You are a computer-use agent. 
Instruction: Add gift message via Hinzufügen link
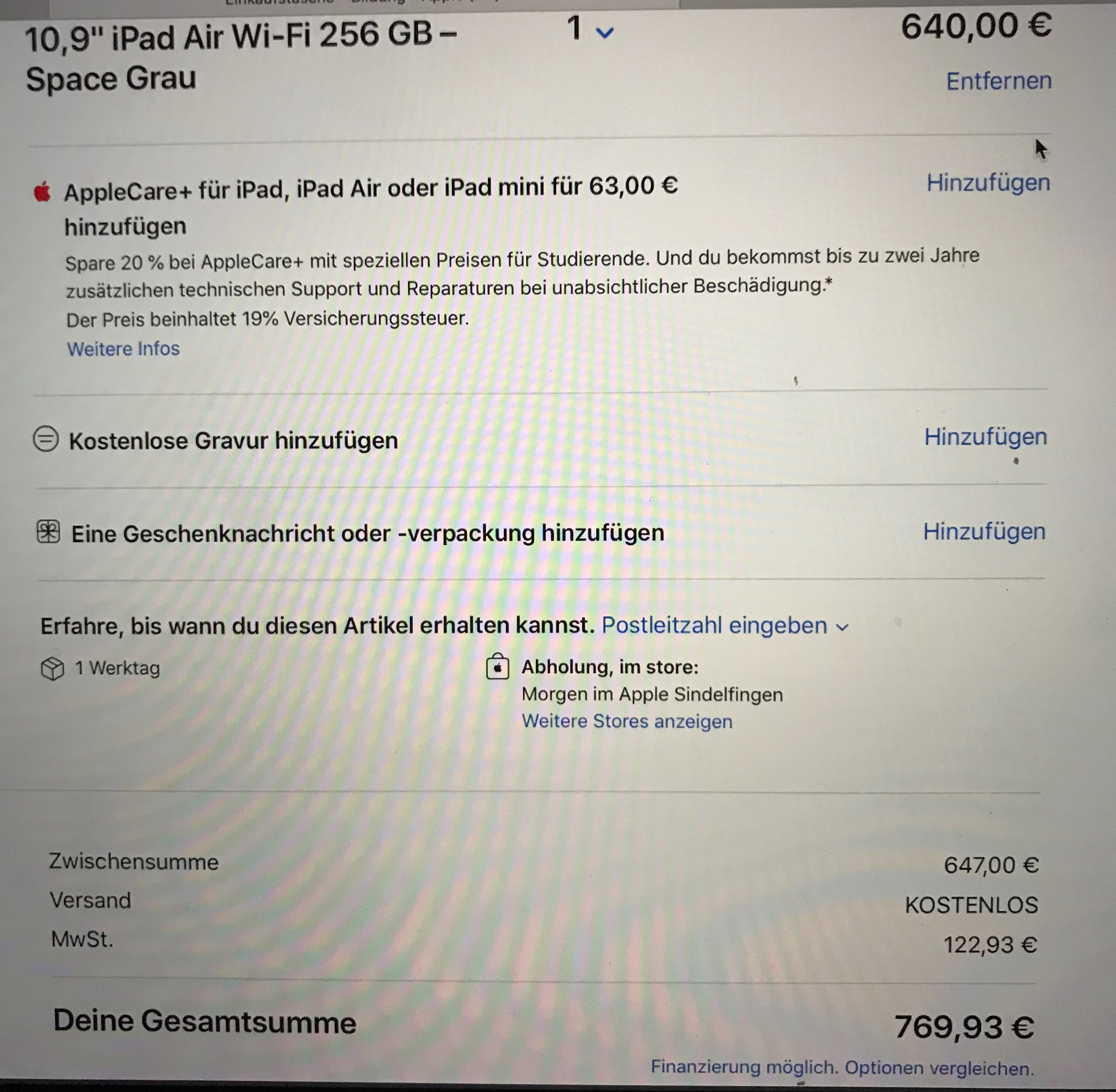(x=984, y=532)
